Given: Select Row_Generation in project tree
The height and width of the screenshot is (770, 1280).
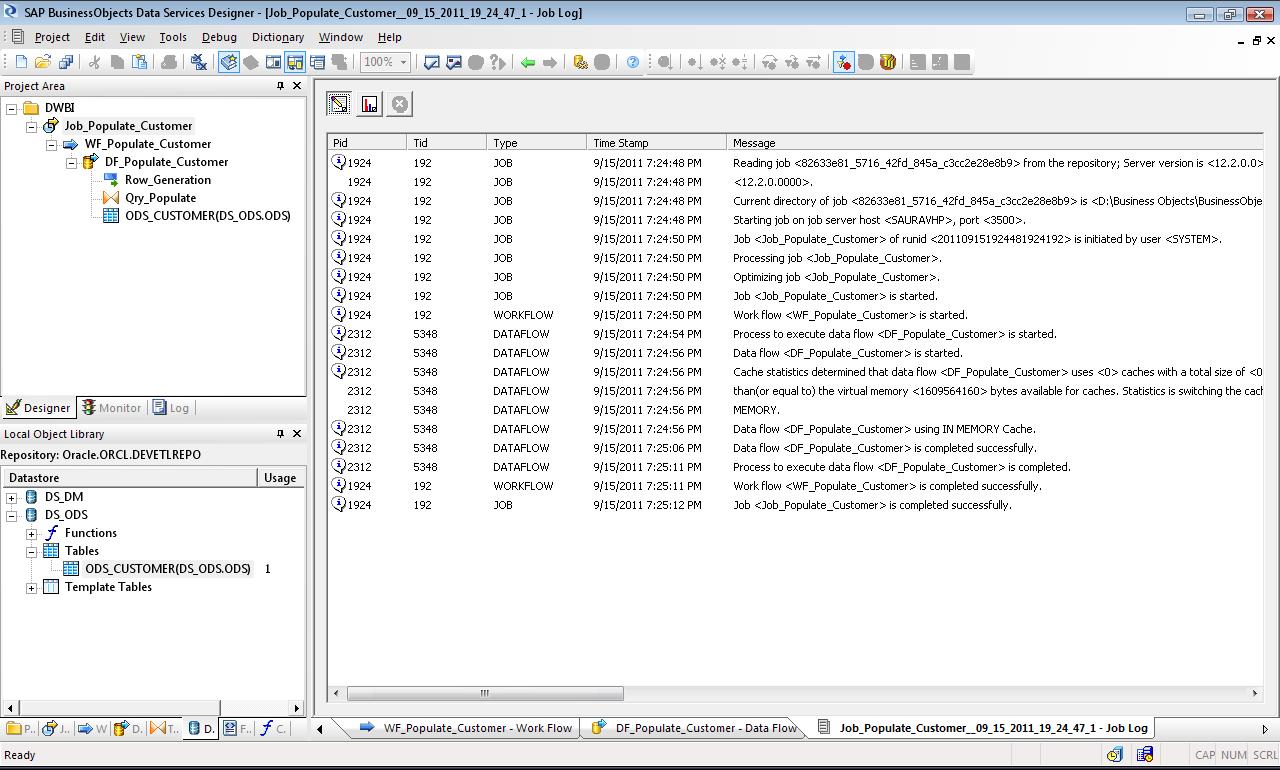Looking at the screenshot, I should tap(167, 180).
